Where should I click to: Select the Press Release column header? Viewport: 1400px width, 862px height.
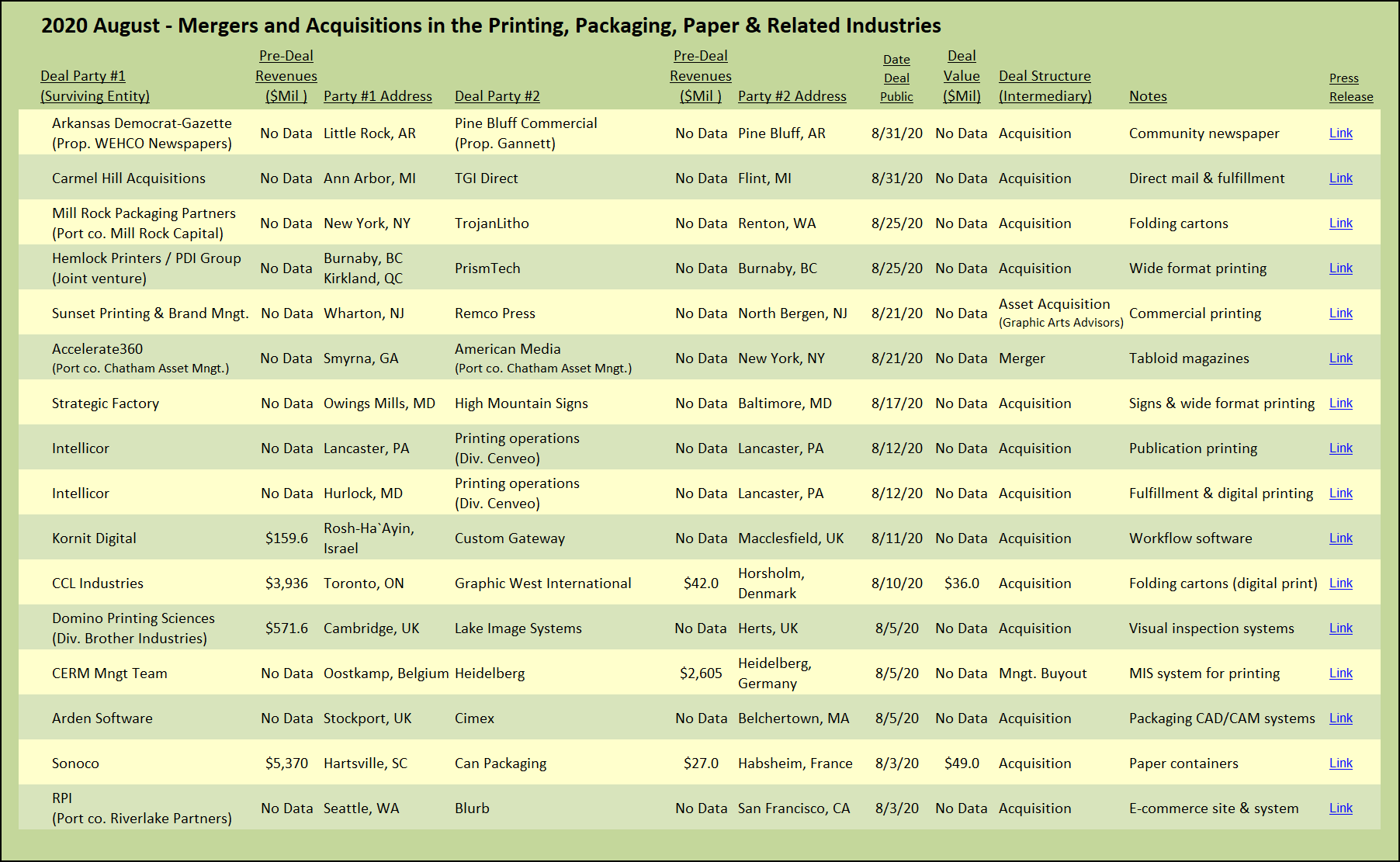pyautogui.click(x=1350, y=88)
